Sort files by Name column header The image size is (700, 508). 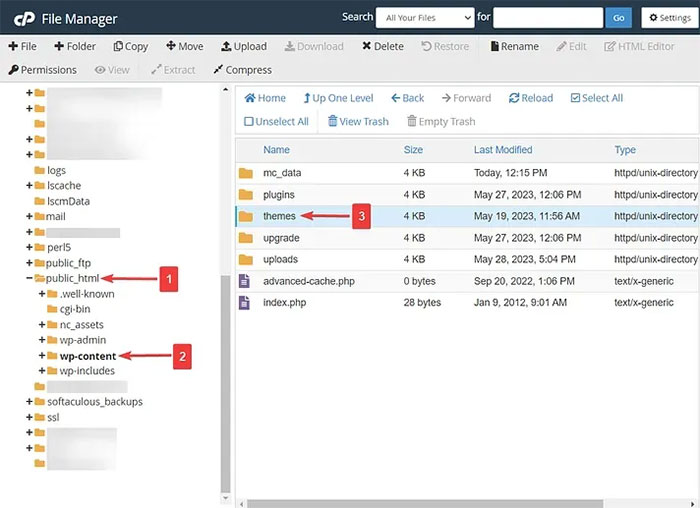276,150
